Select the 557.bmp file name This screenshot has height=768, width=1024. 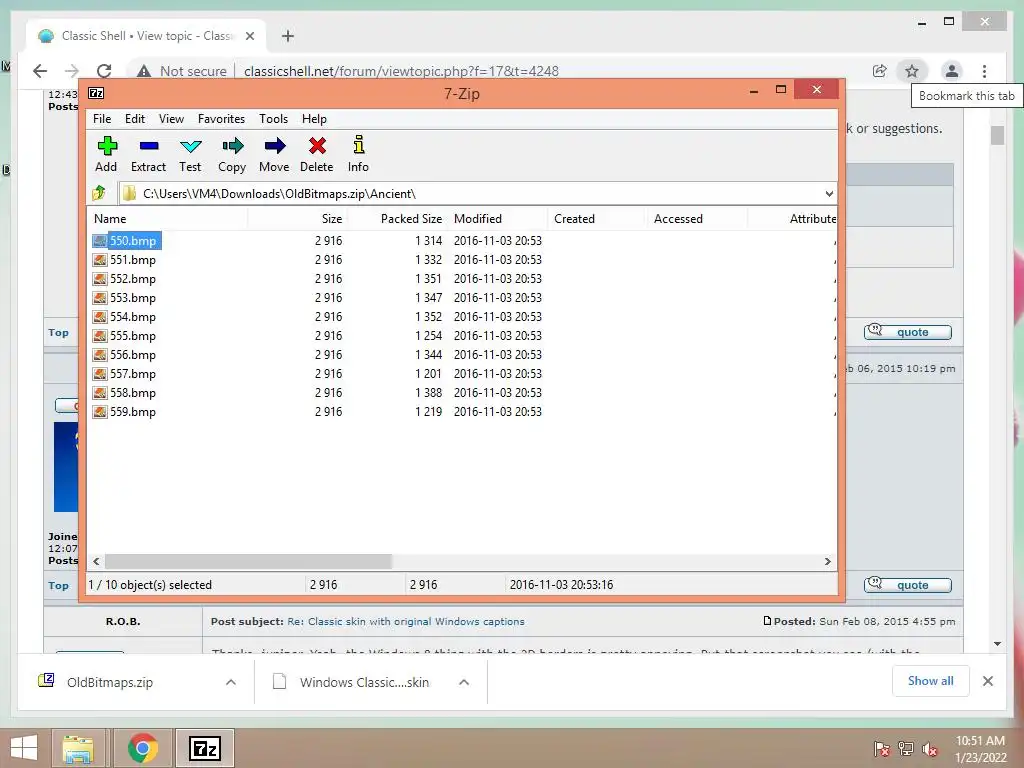point(133,374)
